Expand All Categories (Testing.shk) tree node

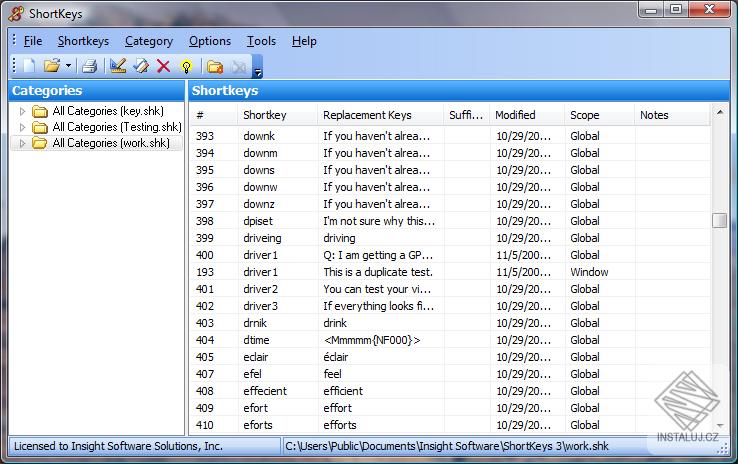[22, 127]
